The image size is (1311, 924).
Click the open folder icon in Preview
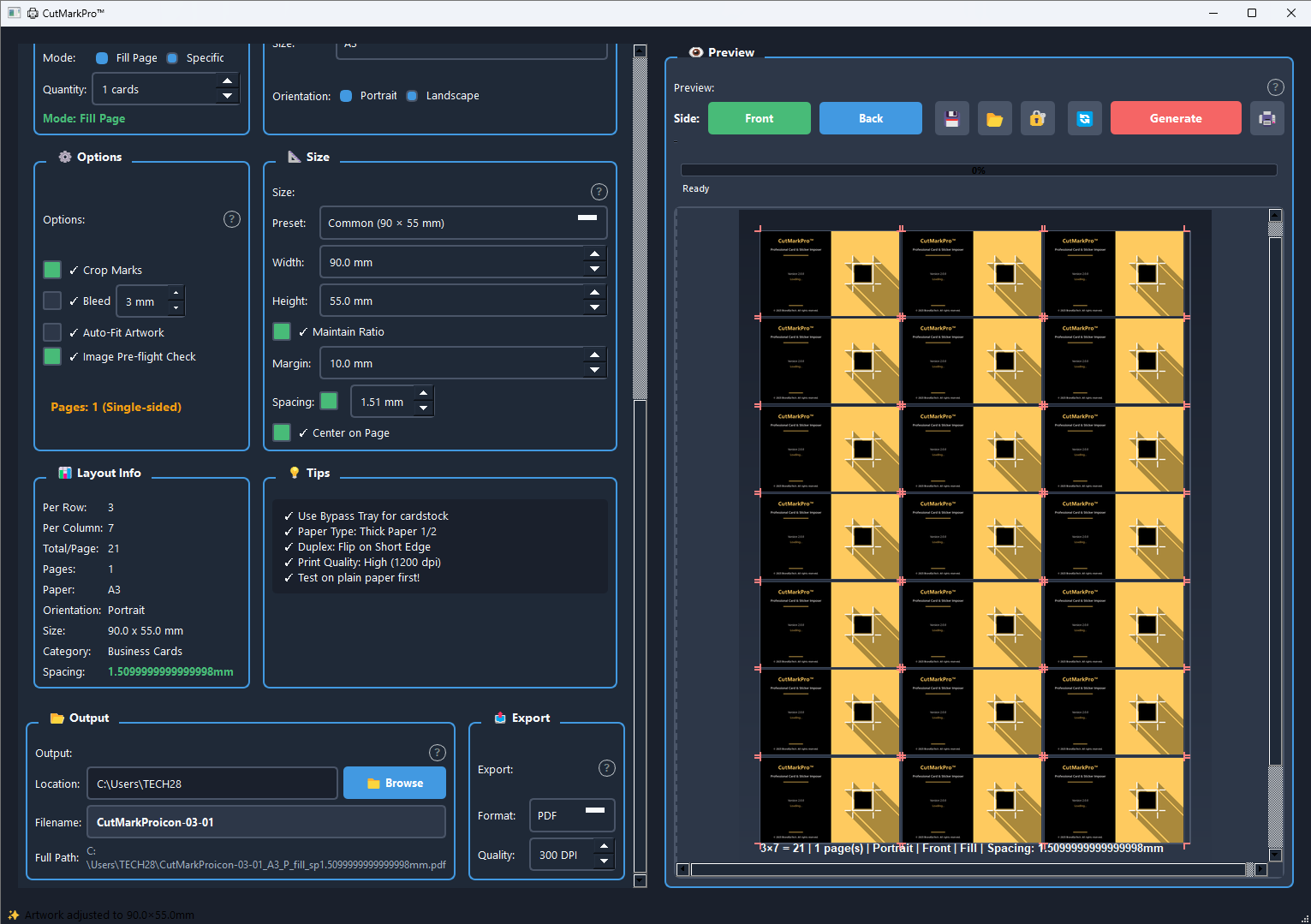point(994,119)
